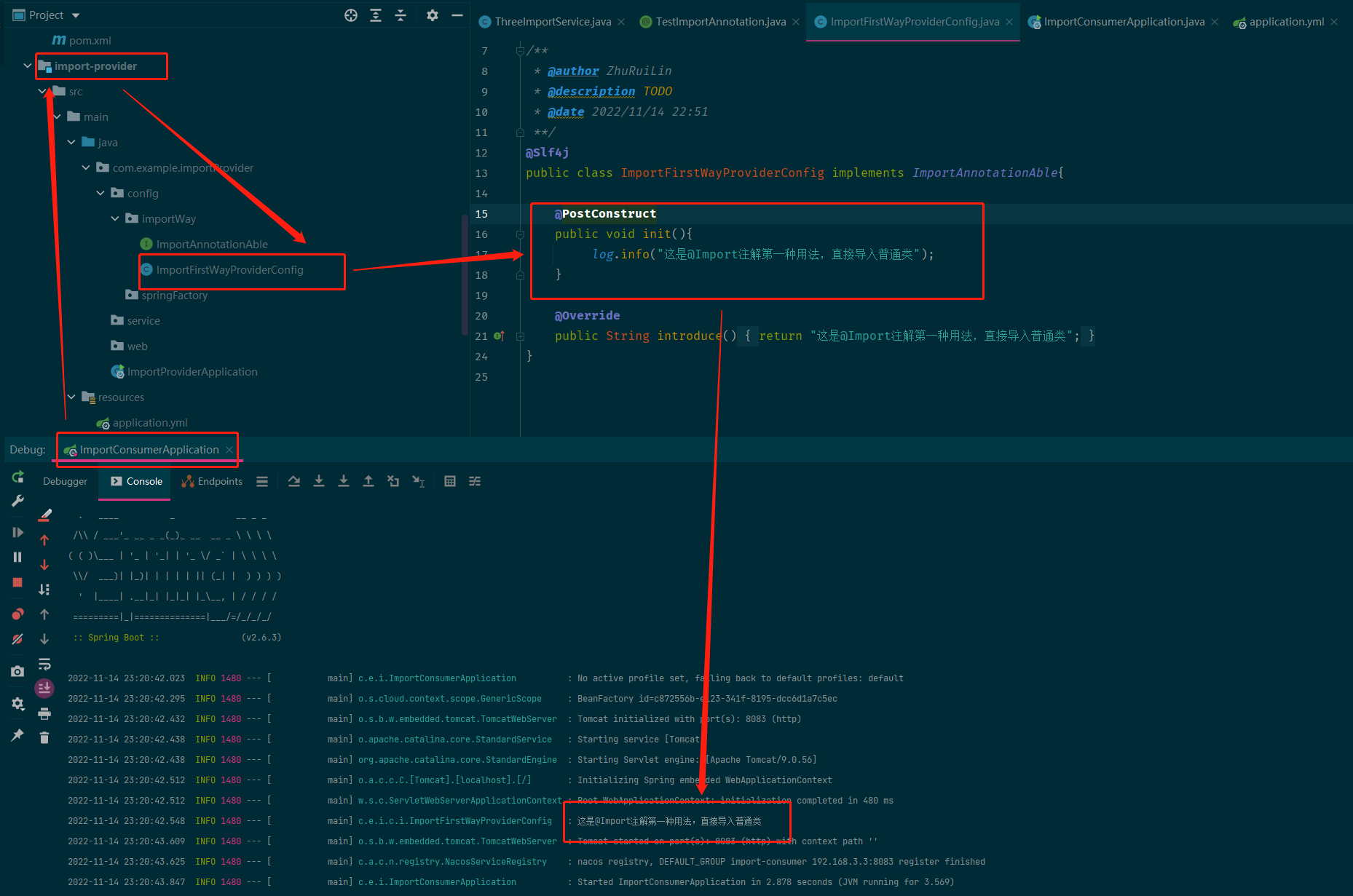Collapse com.example.importProvider package
The width and height of the screenshot is (1353, 896).
86,168
